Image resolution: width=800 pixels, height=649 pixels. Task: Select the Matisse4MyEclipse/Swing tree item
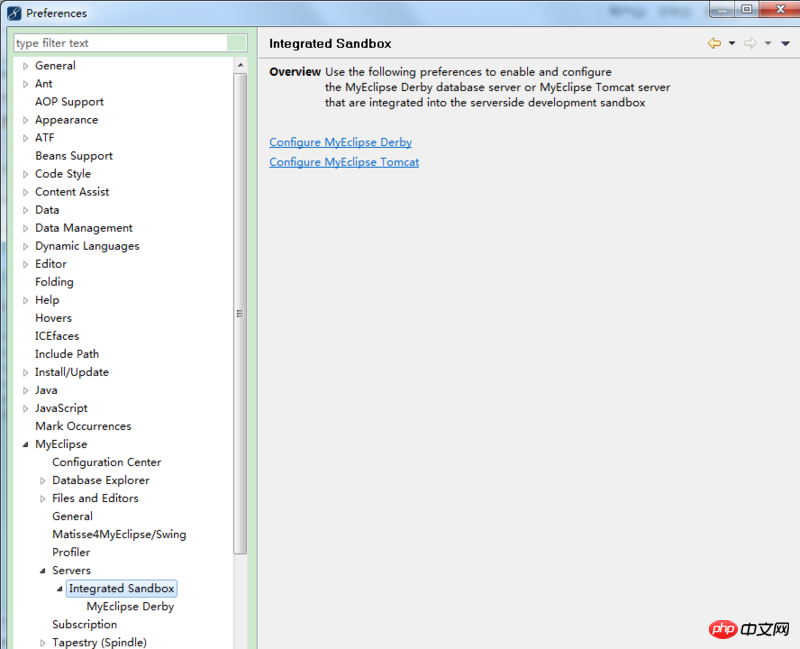coord(119,534)
